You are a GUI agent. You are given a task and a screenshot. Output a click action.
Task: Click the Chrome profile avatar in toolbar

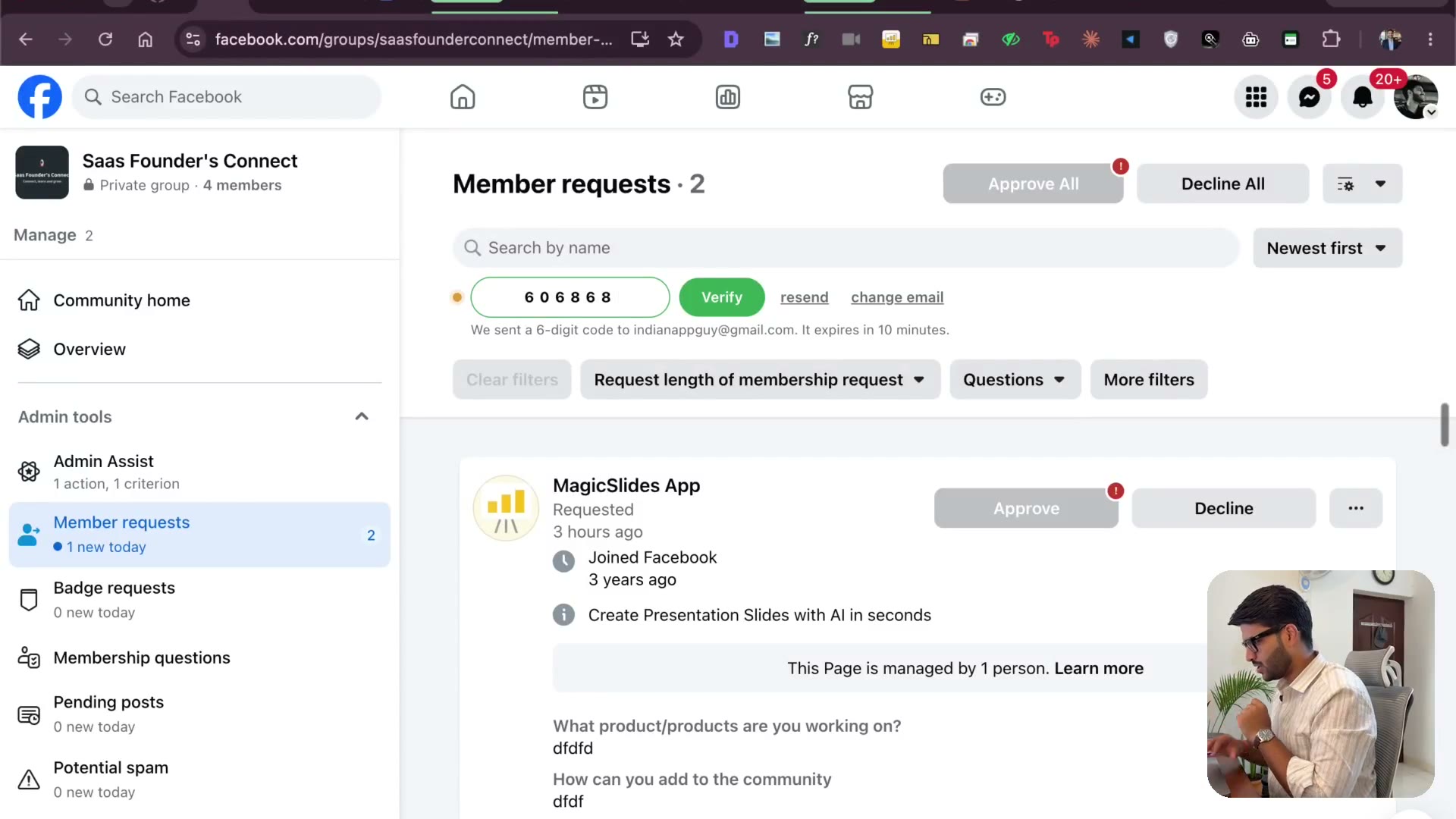[1390, 39]
